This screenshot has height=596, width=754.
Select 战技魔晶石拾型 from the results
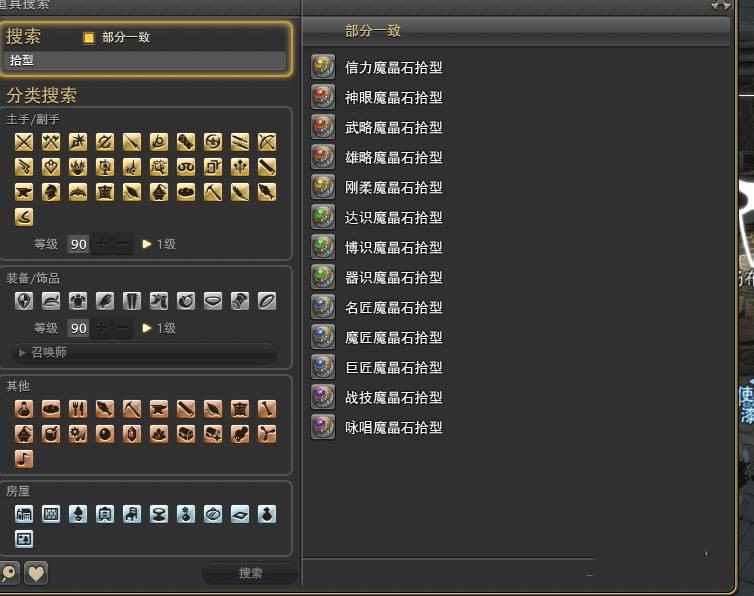point(393,398)
